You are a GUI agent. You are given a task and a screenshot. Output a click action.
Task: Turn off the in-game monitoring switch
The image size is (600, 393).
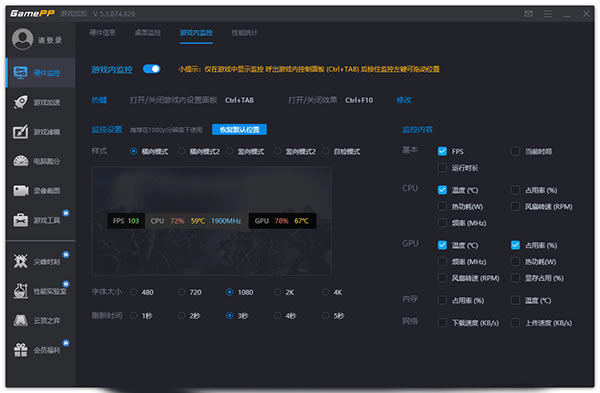click(x=152, y=69)
